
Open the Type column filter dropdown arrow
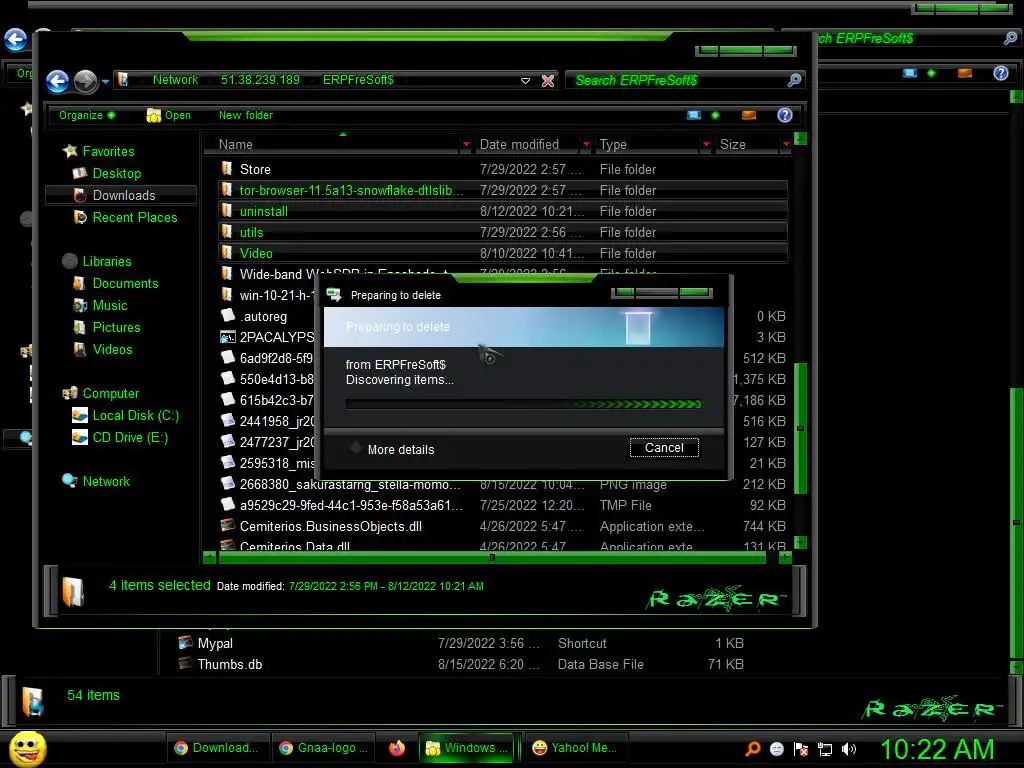click(706, 144)
